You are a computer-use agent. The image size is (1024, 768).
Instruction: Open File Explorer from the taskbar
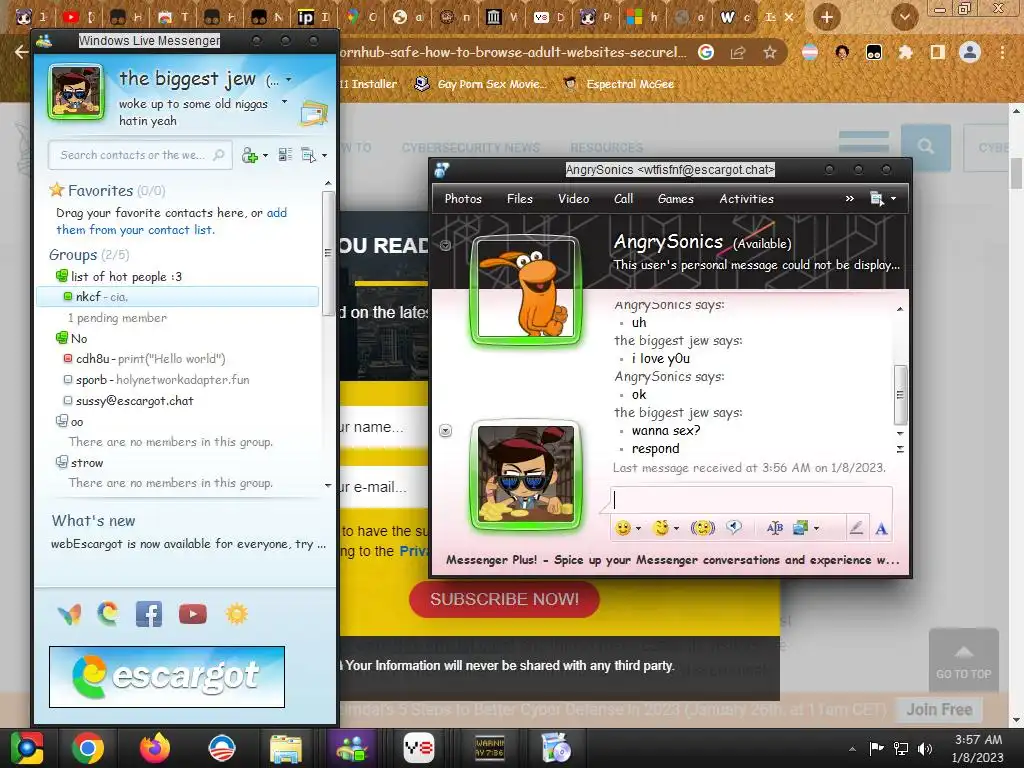click(x=286, y=748)
